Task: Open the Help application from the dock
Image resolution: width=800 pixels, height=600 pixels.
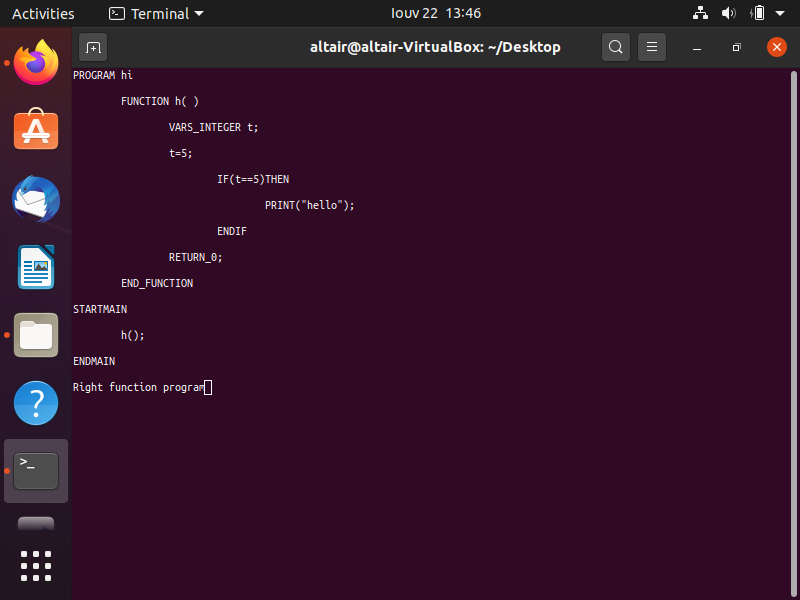Action: coord(36,403)
